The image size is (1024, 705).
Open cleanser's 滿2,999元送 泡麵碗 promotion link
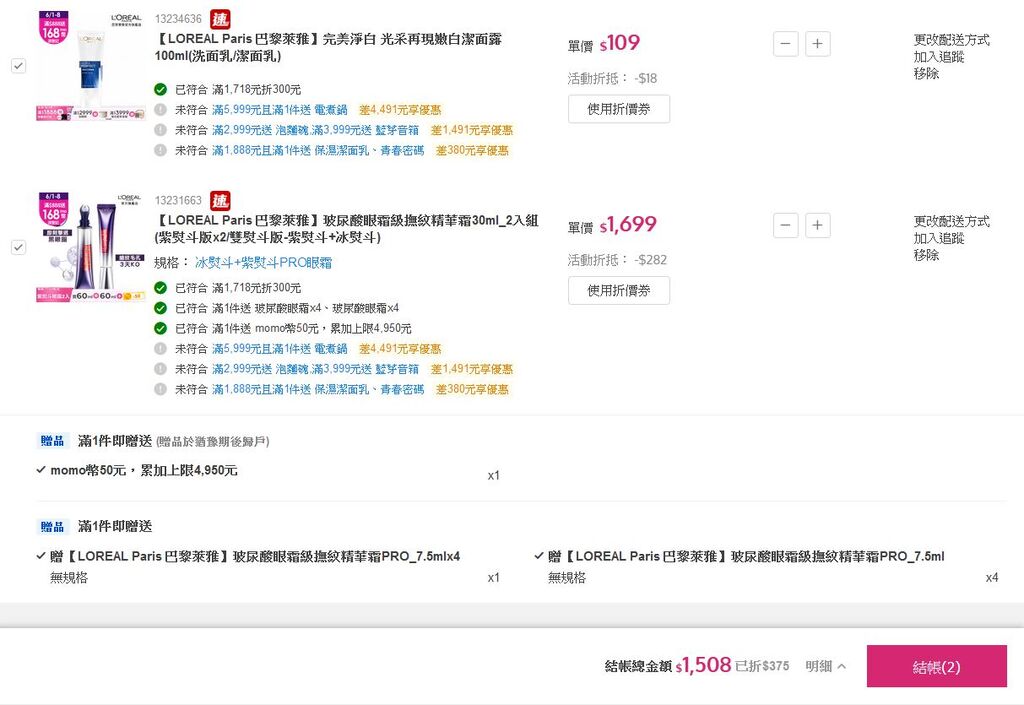coord(315,130)
